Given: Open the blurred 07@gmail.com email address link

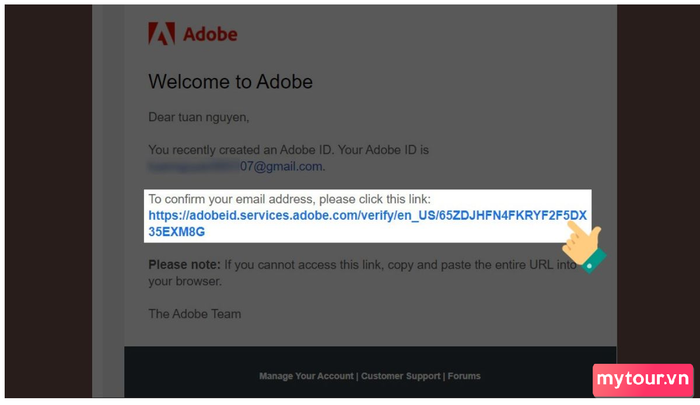Looking at the screenshot, I should pyautogui.click(x=237, y=167).
